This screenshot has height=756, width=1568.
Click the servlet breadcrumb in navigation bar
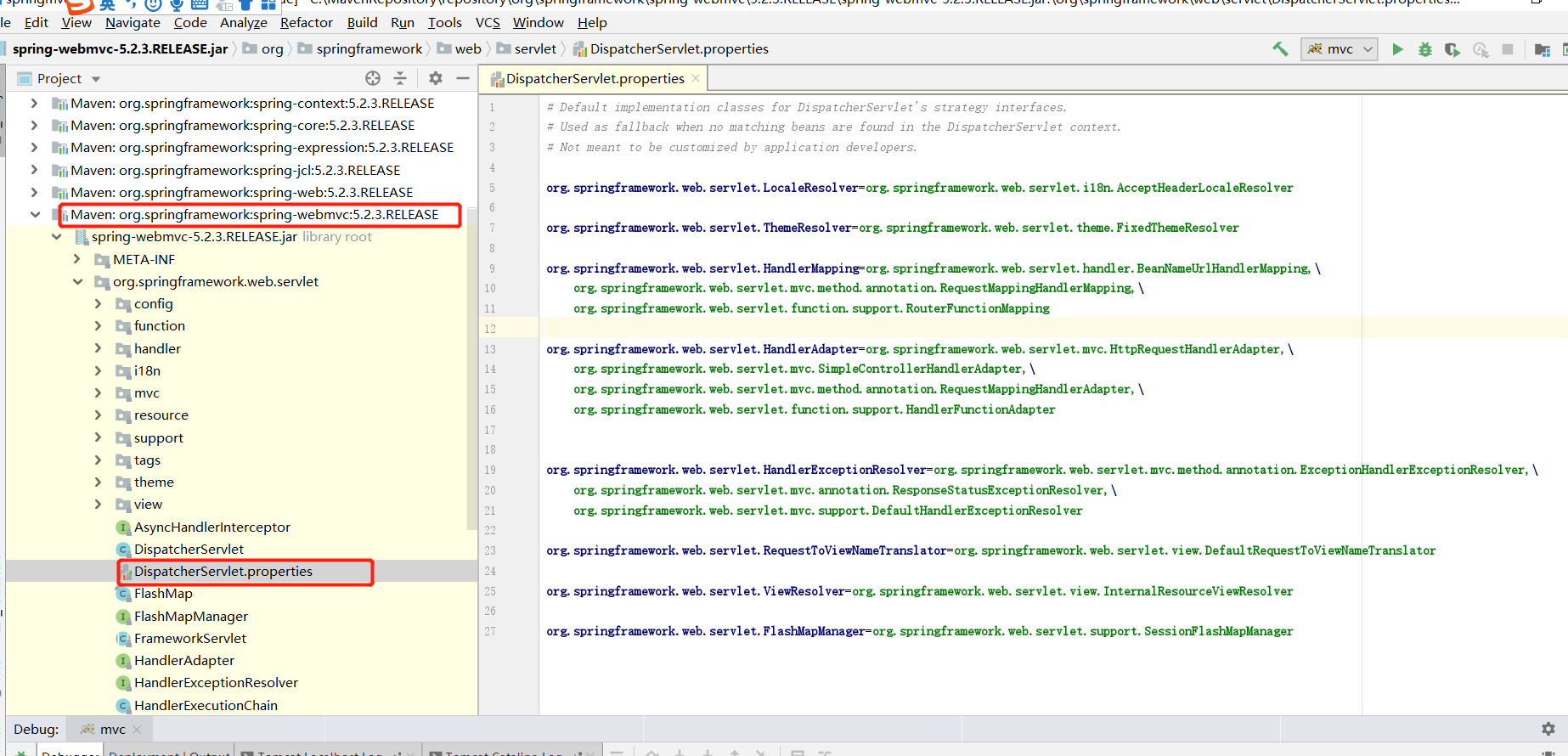[x=535, y=49]
